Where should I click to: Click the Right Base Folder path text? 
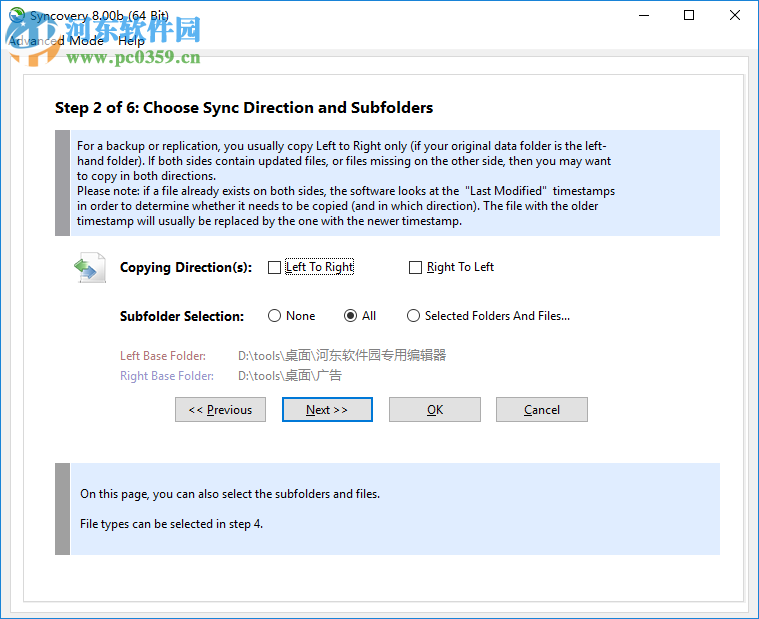point(289,375)
